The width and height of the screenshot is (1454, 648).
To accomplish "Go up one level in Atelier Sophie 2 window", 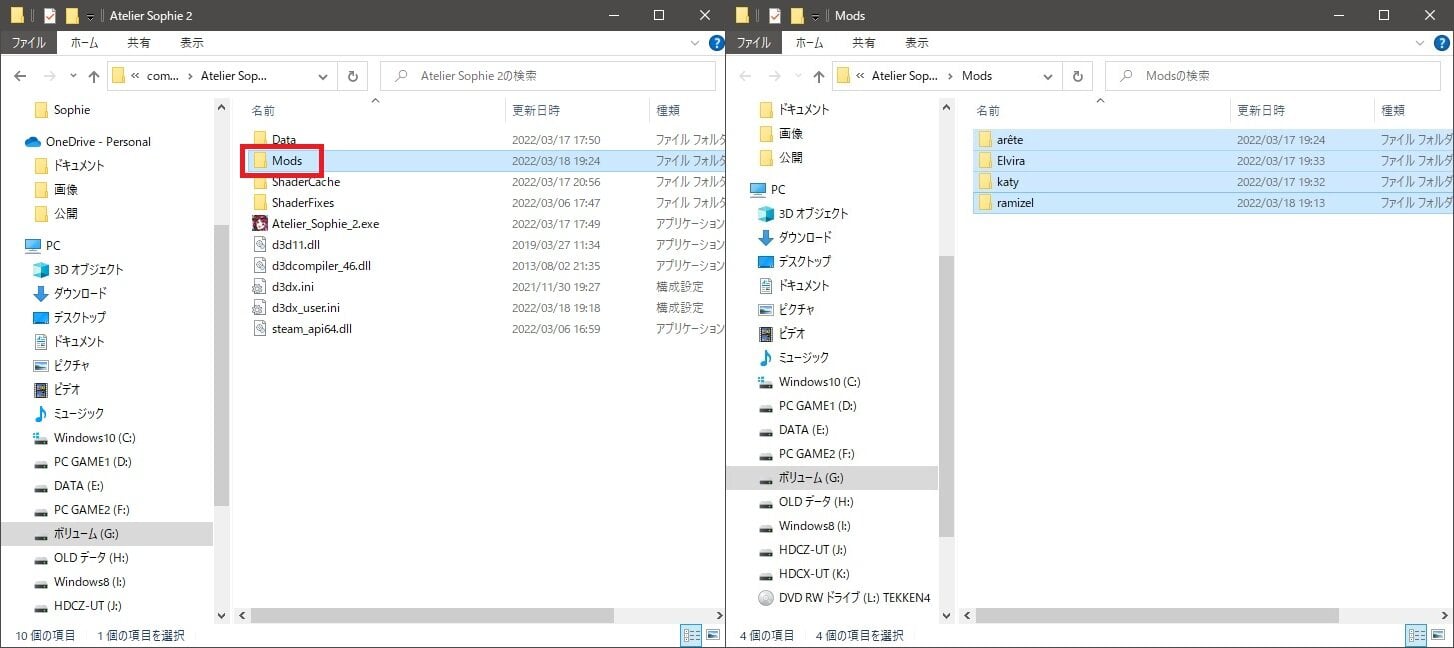I will click(x=94, y=76).
